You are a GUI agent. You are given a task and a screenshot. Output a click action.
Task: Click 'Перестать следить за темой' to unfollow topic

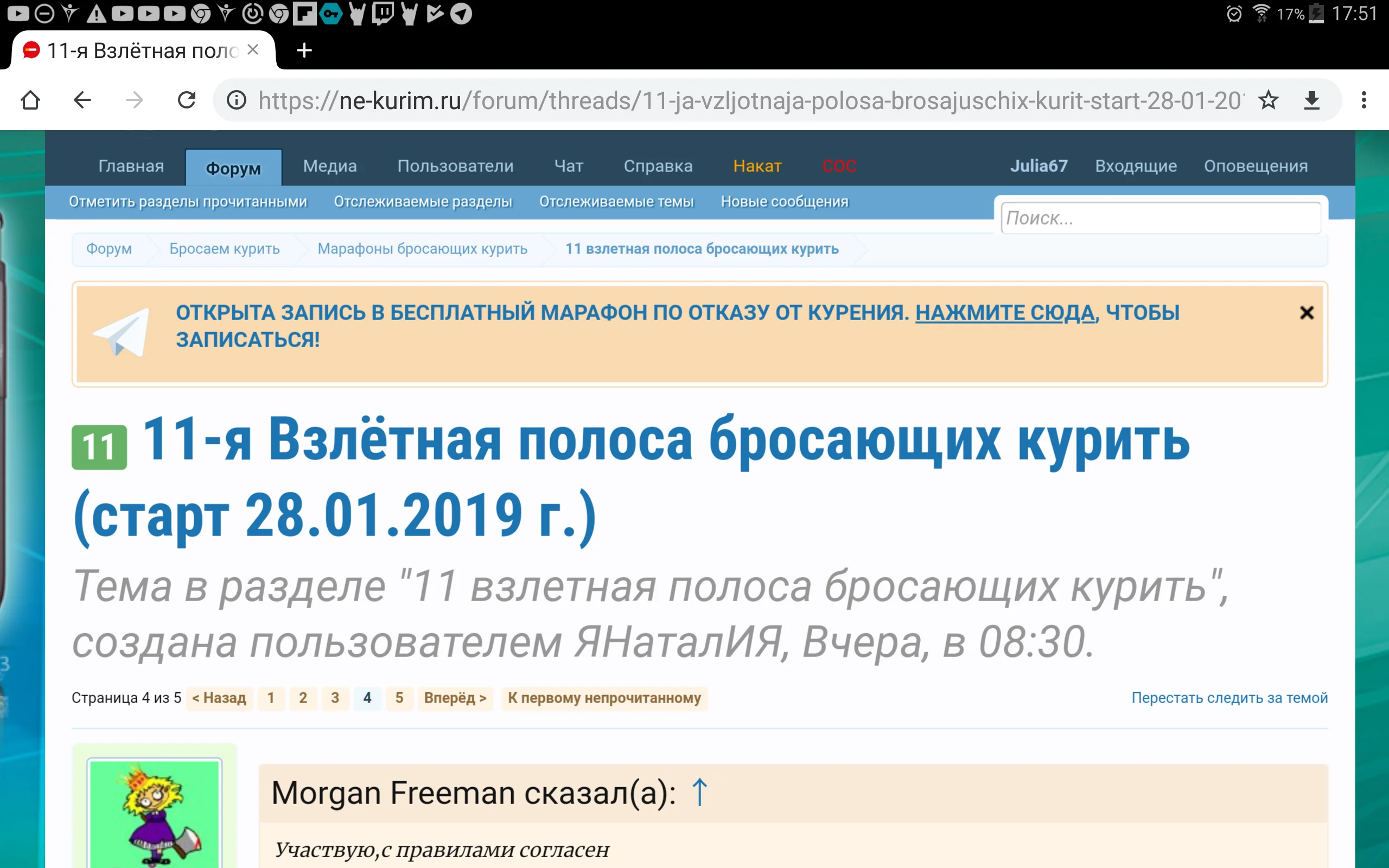pos(1229,698)
